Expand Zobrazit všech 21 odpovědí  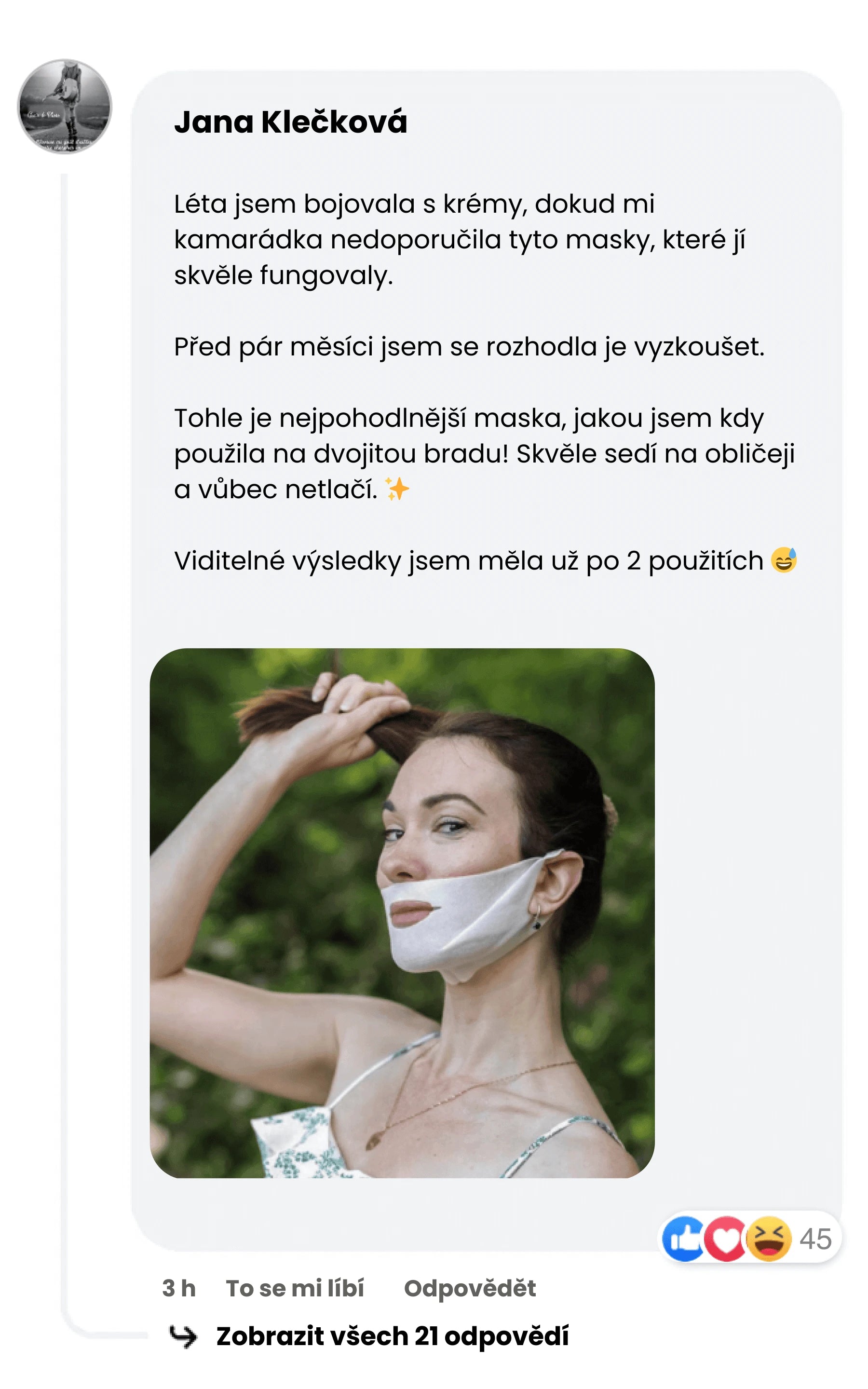pyautogui.click(x=392, y=1336)
